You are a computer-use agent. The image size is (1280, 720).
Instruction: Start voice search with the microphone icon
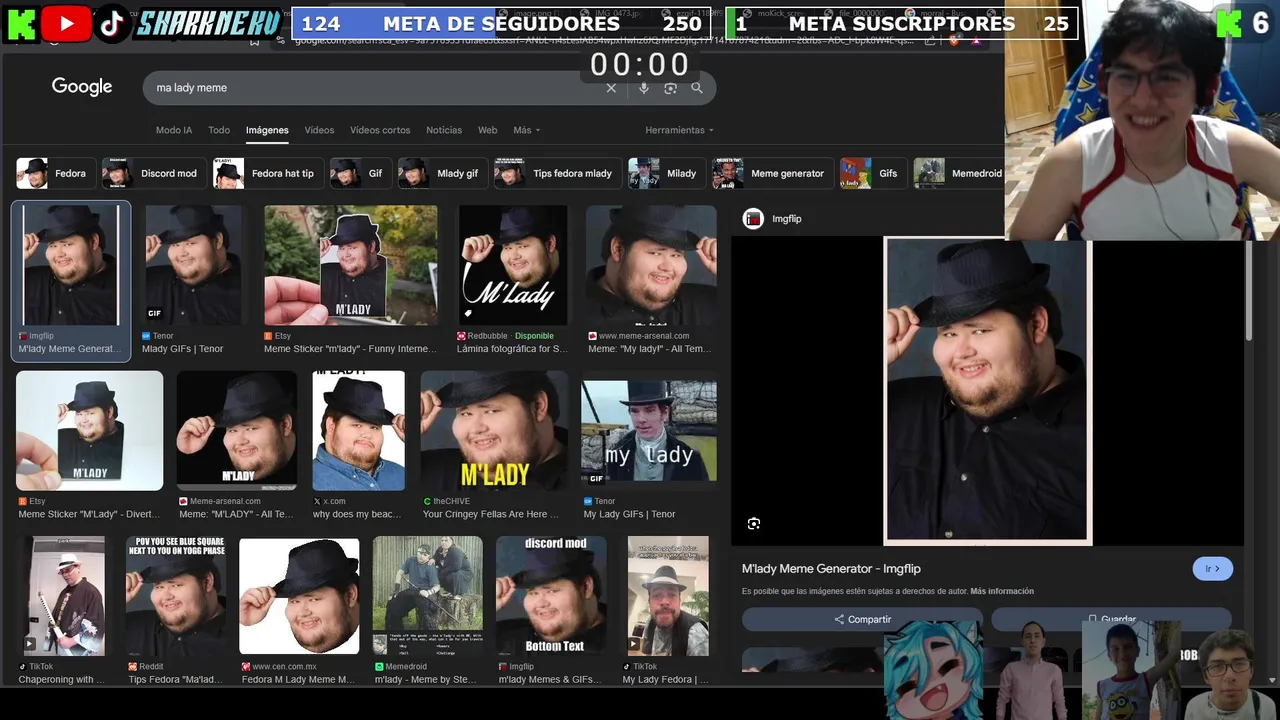pyautogui.click(x=643, y=88)
